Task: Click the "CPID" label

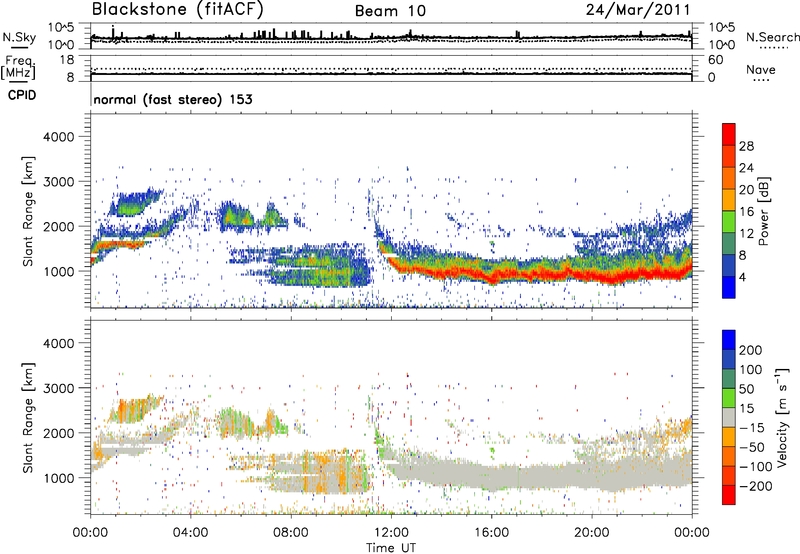Action: pos(22,95)
